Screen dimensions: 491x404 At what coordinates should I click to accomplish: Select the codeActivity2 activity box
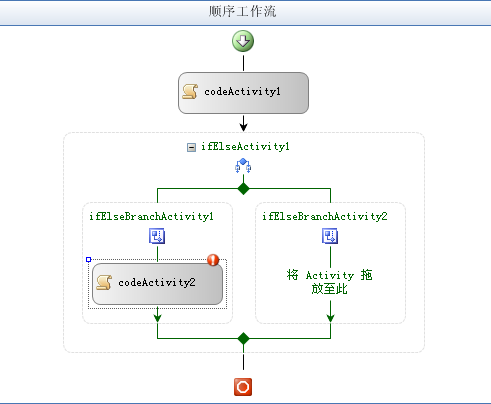click(x=157, y=284)
